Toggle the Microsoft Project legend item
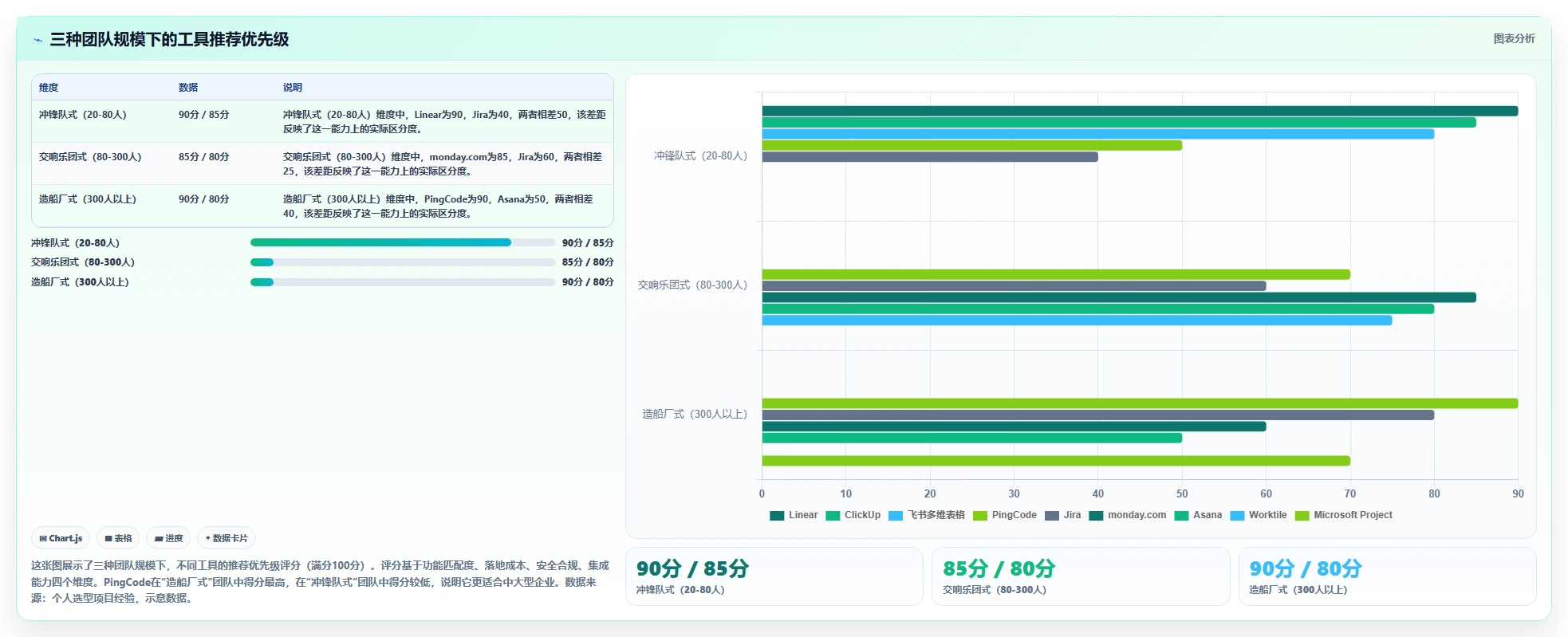 tap(1344, 515)
